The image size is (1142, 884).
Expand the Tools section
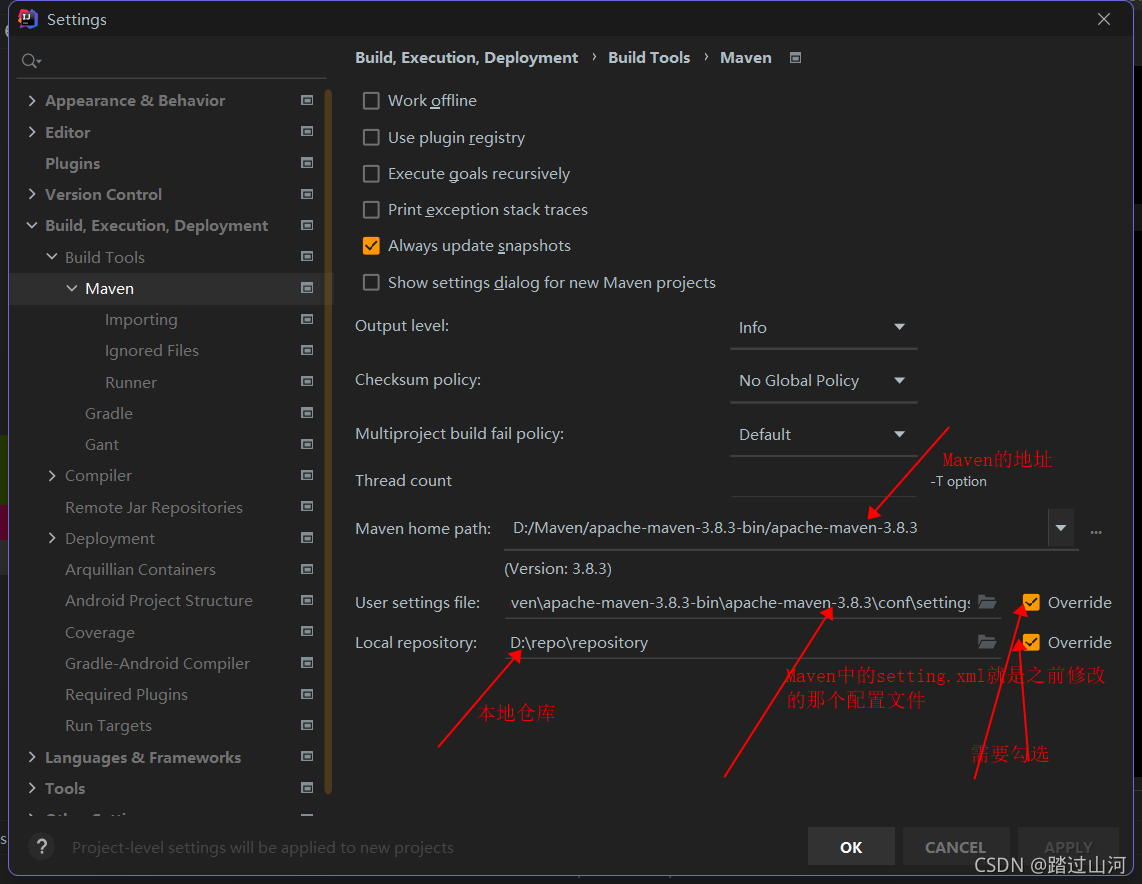pos(31,788)
